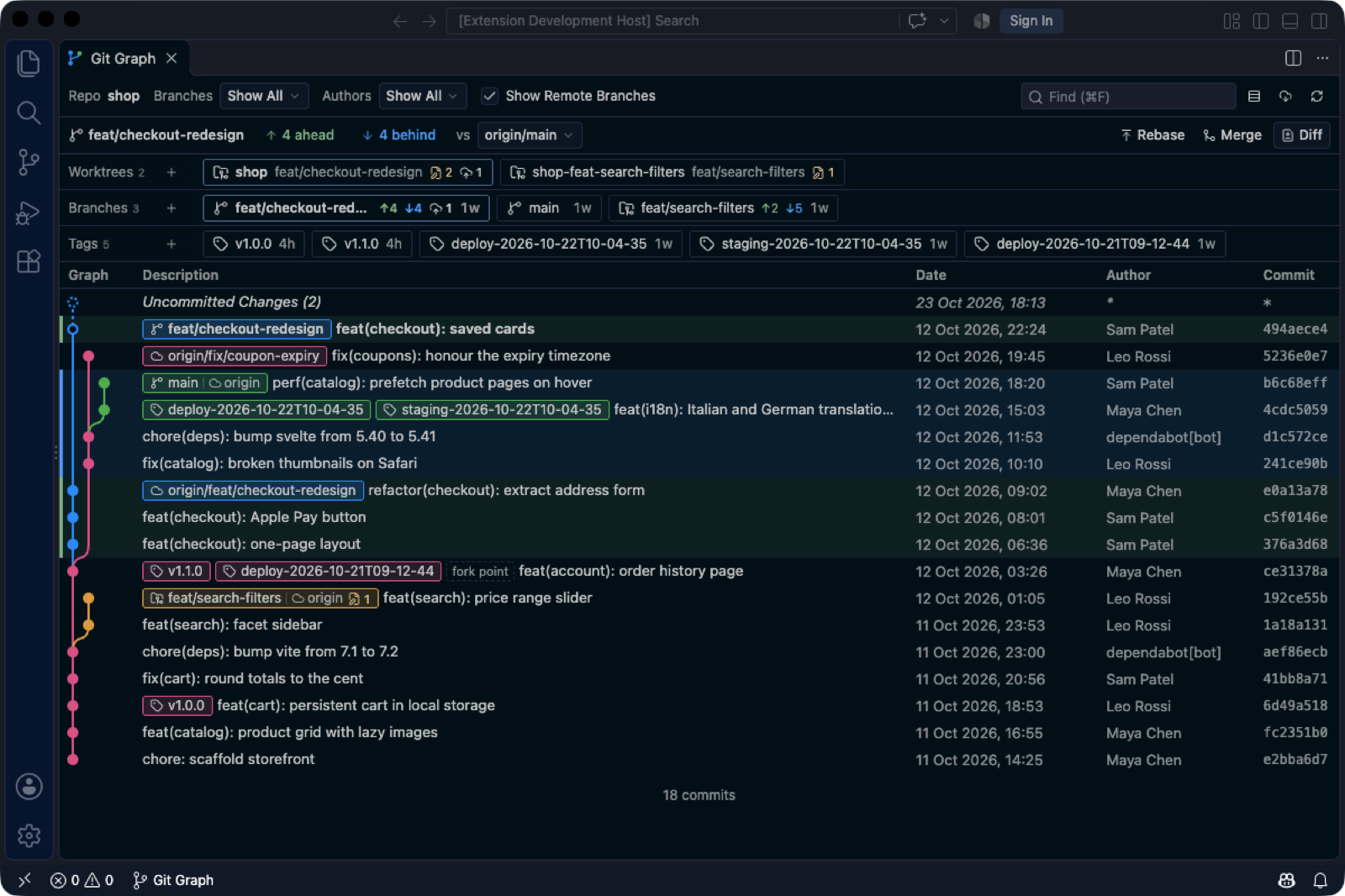Open the Authors Show All dropdown
Viewport: 1345px width, 896px height.
pos(422,96)
